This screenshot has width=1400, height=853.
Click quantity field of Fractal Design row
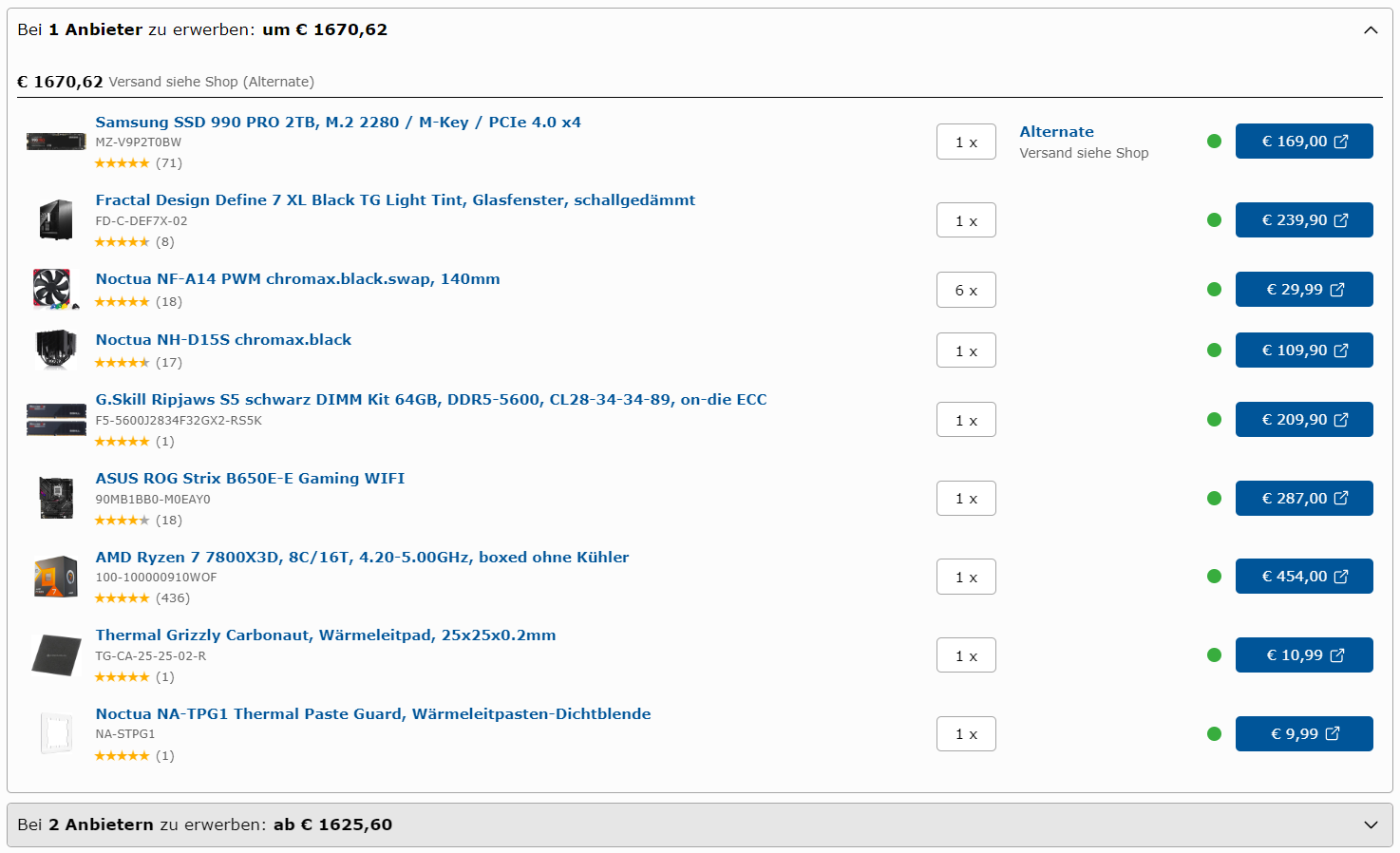tap(966, 220)
